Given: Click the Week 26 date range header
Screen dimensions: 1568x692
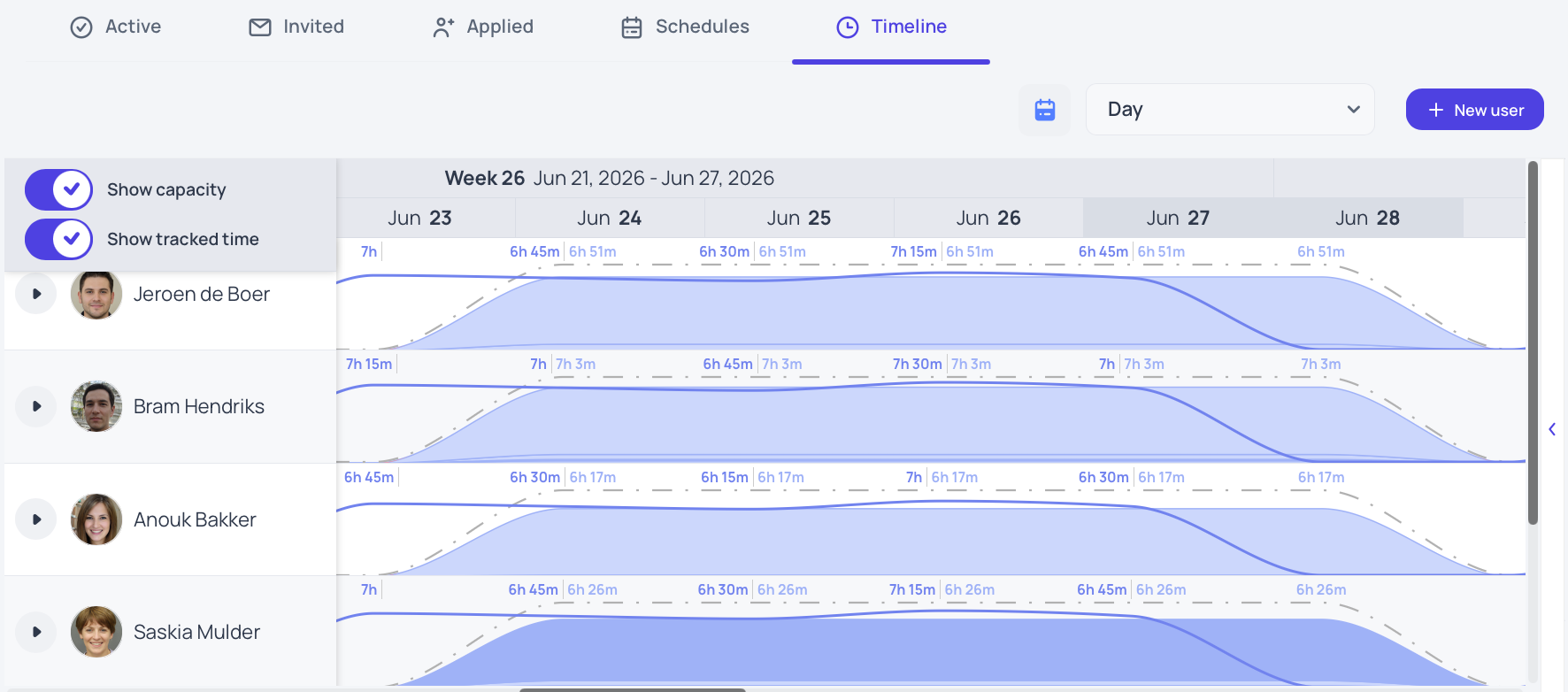Looking at the screenshot, I should tap(610, 178).
